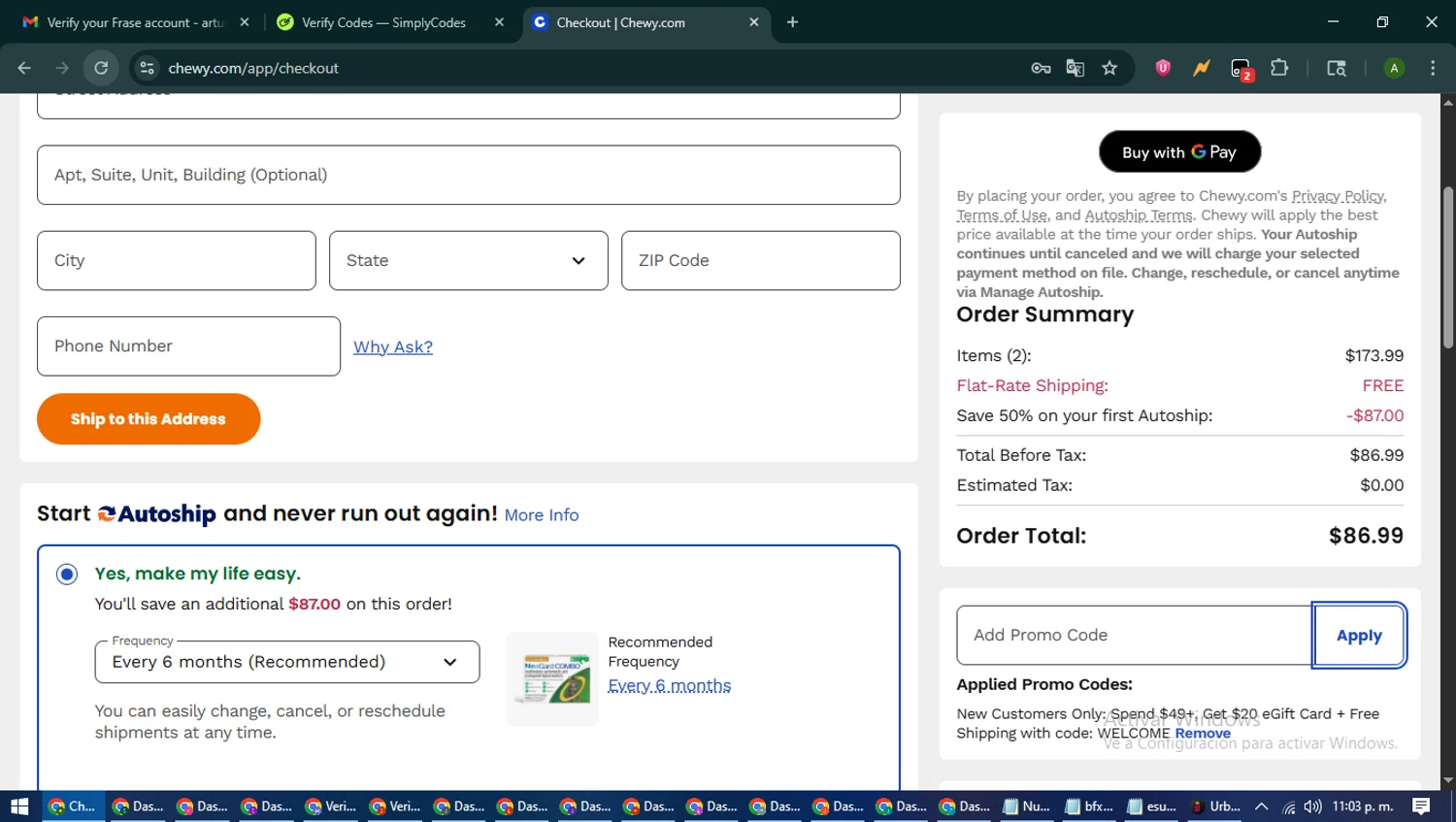Viewport: 1456px width, 822px height.
Task: Click the scrollbar down arrow
Action: tap(1448, 780)
